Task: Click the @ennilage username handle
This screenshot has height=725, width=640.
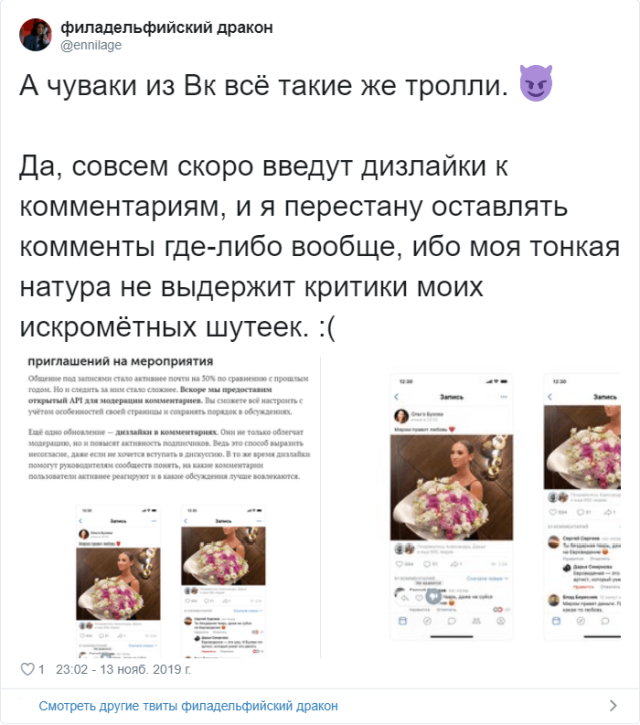Action: tap(91, 45)
